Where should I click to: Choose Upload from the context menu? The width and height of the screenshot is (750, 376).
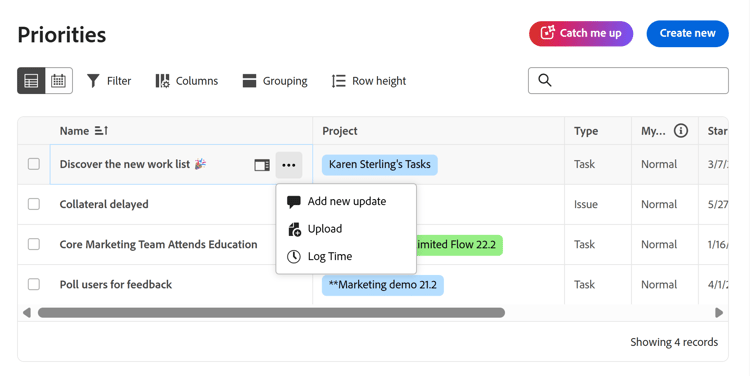pyautogui.click(x=346, y=229)
